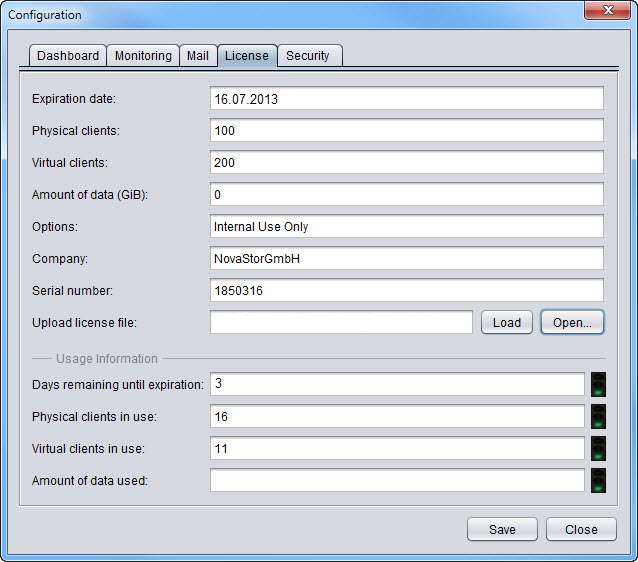Click the Open... button
The height and width of the screenshot is (562, 638).
pyautogui.click(x=572, y=322)
